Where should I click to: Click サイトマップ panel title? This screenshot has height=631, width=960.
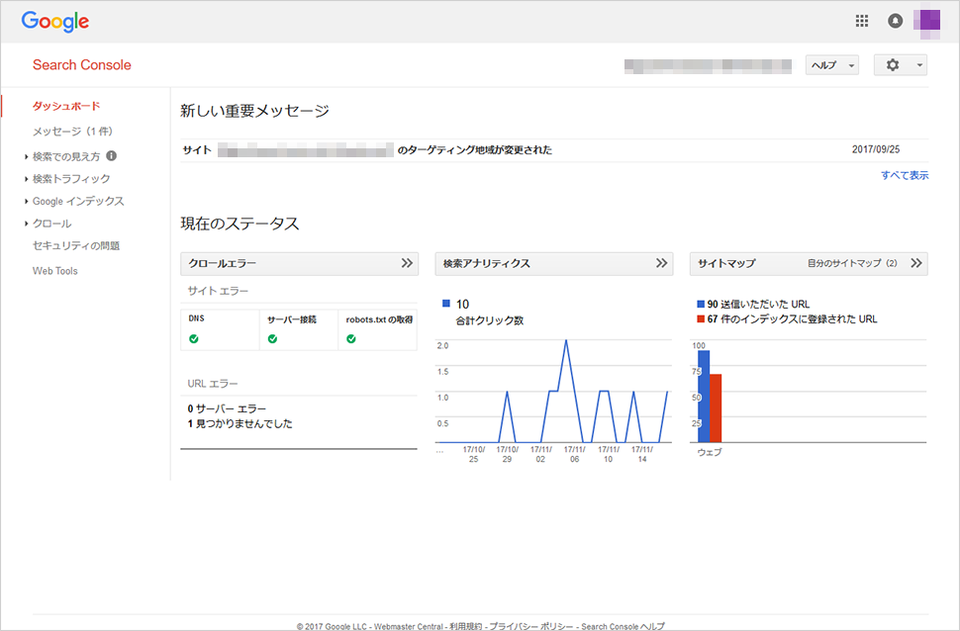727,263
